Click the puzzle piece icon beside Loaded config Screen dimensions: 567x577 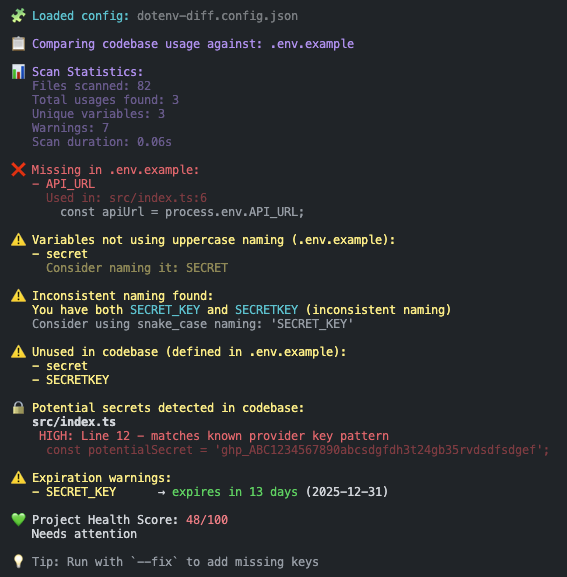click(18, 16)
